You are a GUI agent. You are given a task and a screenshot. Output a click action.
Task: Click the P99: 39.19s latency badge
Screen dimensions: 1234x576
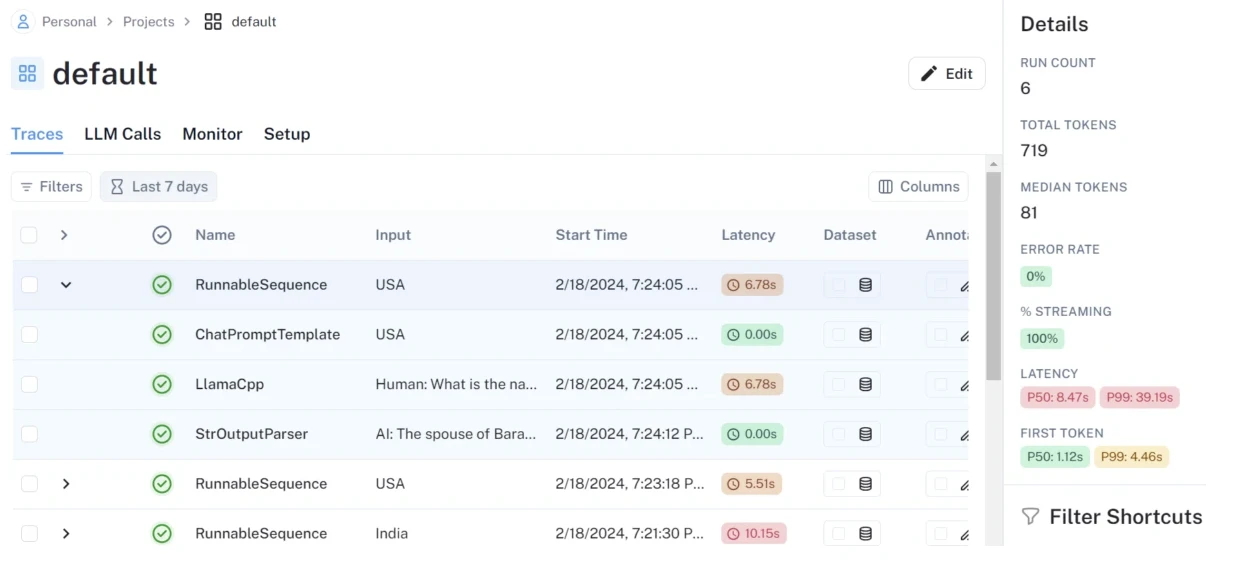1139,397
